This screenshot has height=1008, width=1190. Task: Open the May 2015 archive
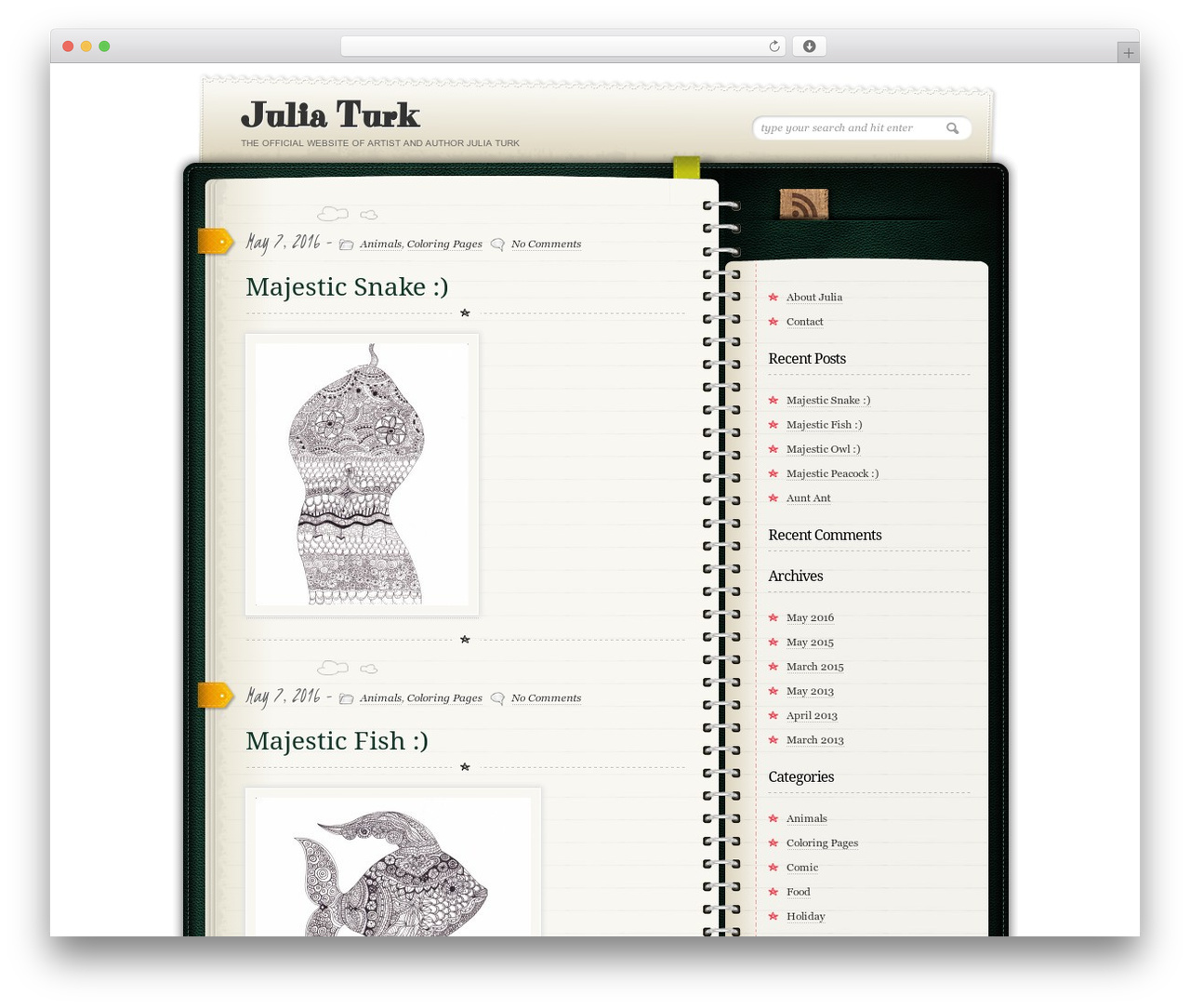pos(810,642)
